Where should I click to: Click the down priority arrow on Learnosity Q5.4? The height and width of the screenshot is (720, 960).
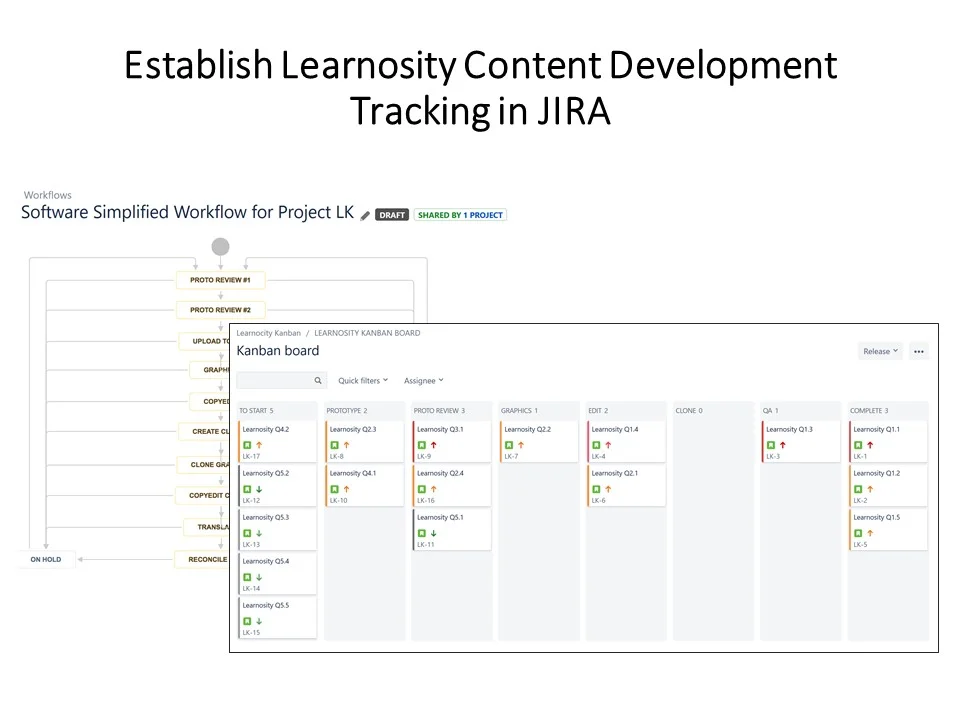point(259,577)
